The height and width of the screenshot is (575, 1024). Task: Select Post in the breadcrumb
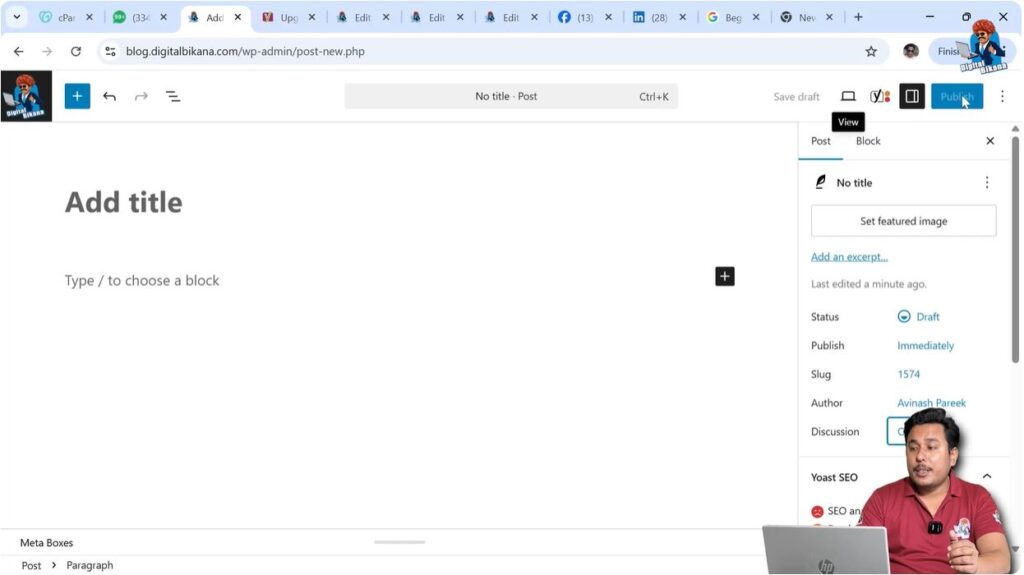coord(31,566)
